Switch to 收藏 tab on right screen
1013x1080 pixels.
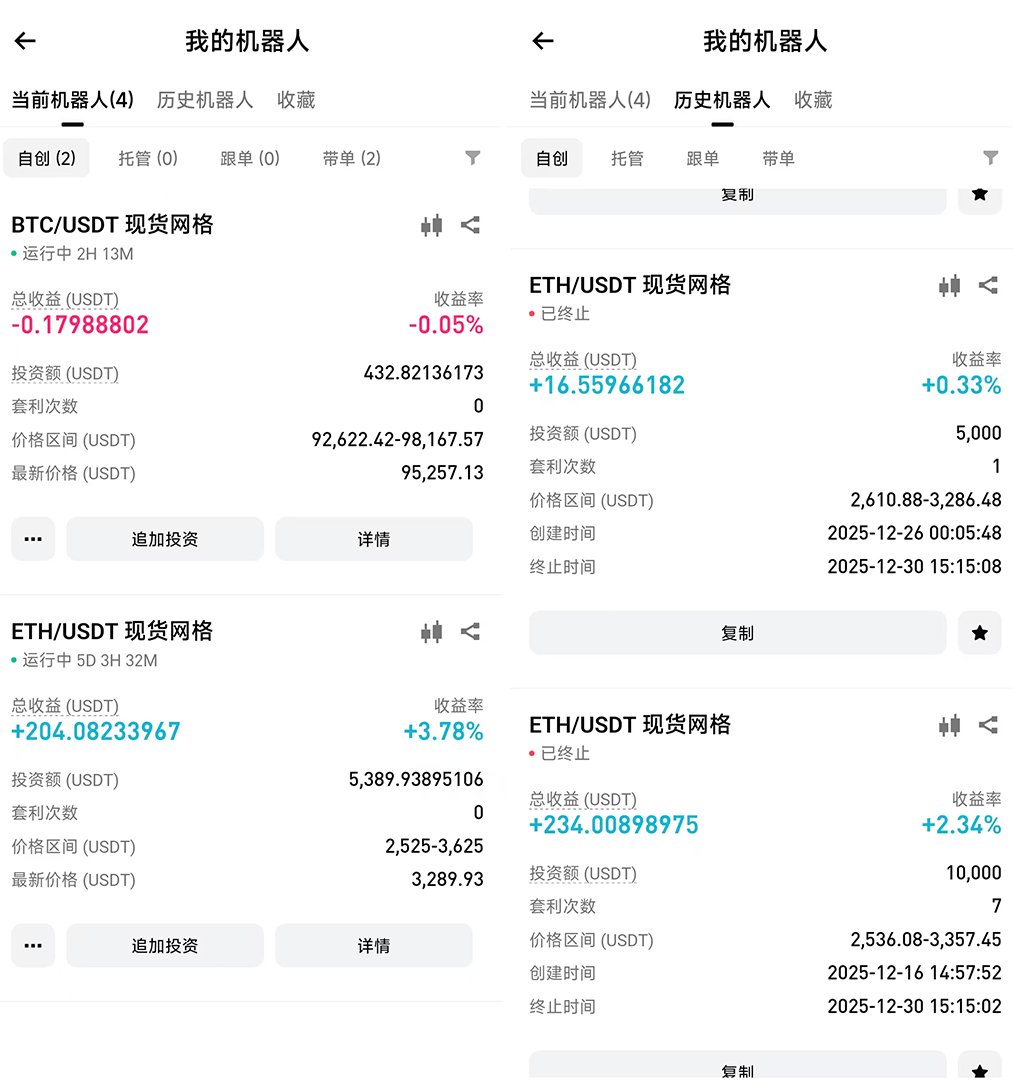coord(813,100)
